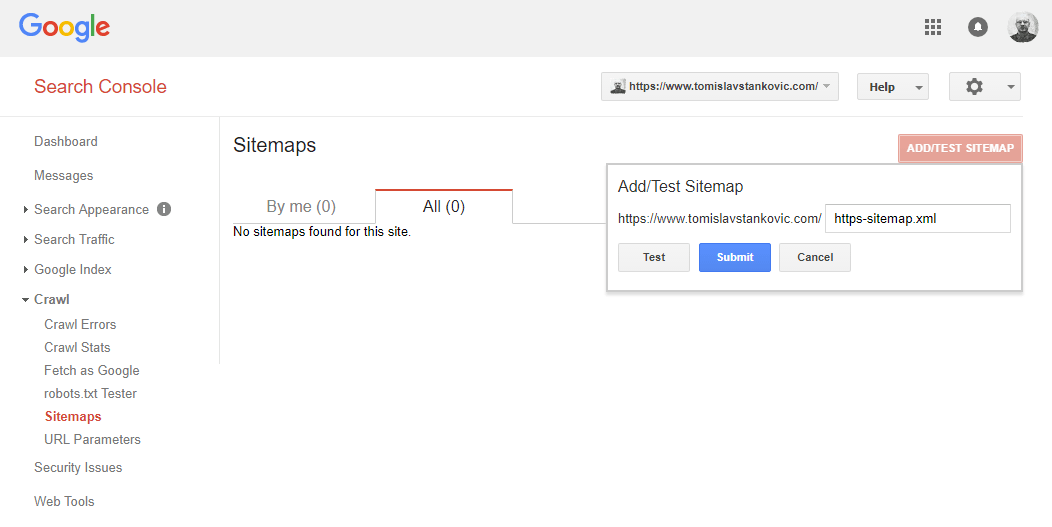
Task: Switch to the By me (0) tab
Action: 301,207
